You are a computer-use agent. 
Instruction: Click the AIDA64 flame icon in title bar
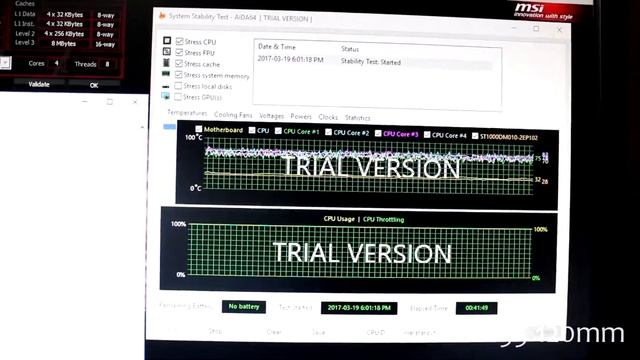pos(162,16)
